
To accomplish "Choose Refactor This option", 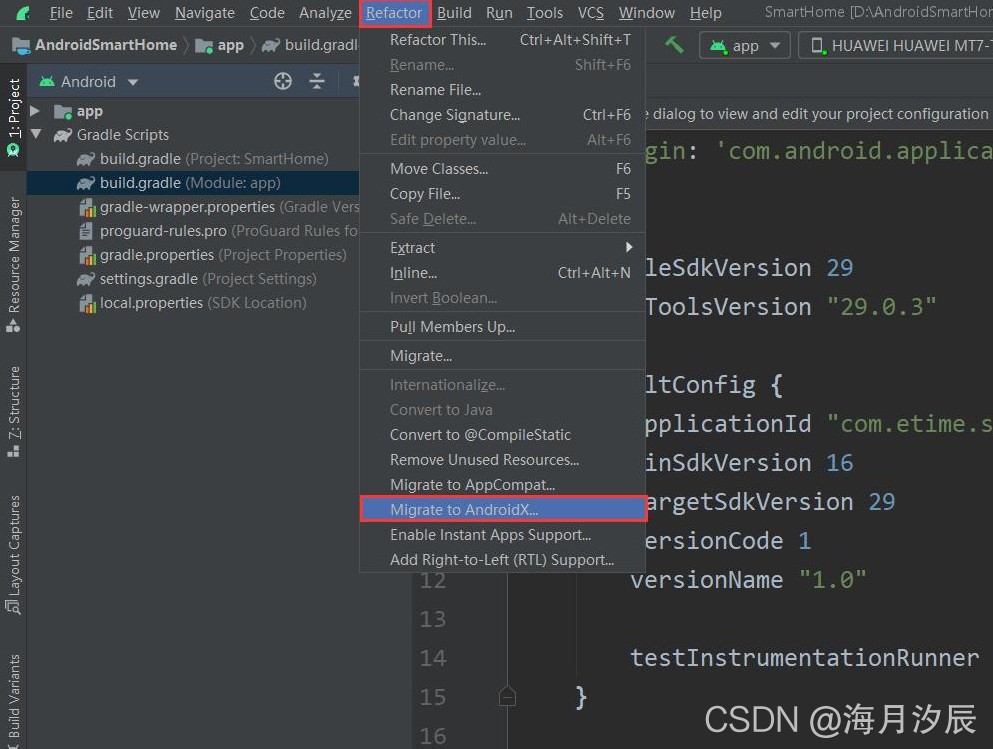I will (503, 40).
